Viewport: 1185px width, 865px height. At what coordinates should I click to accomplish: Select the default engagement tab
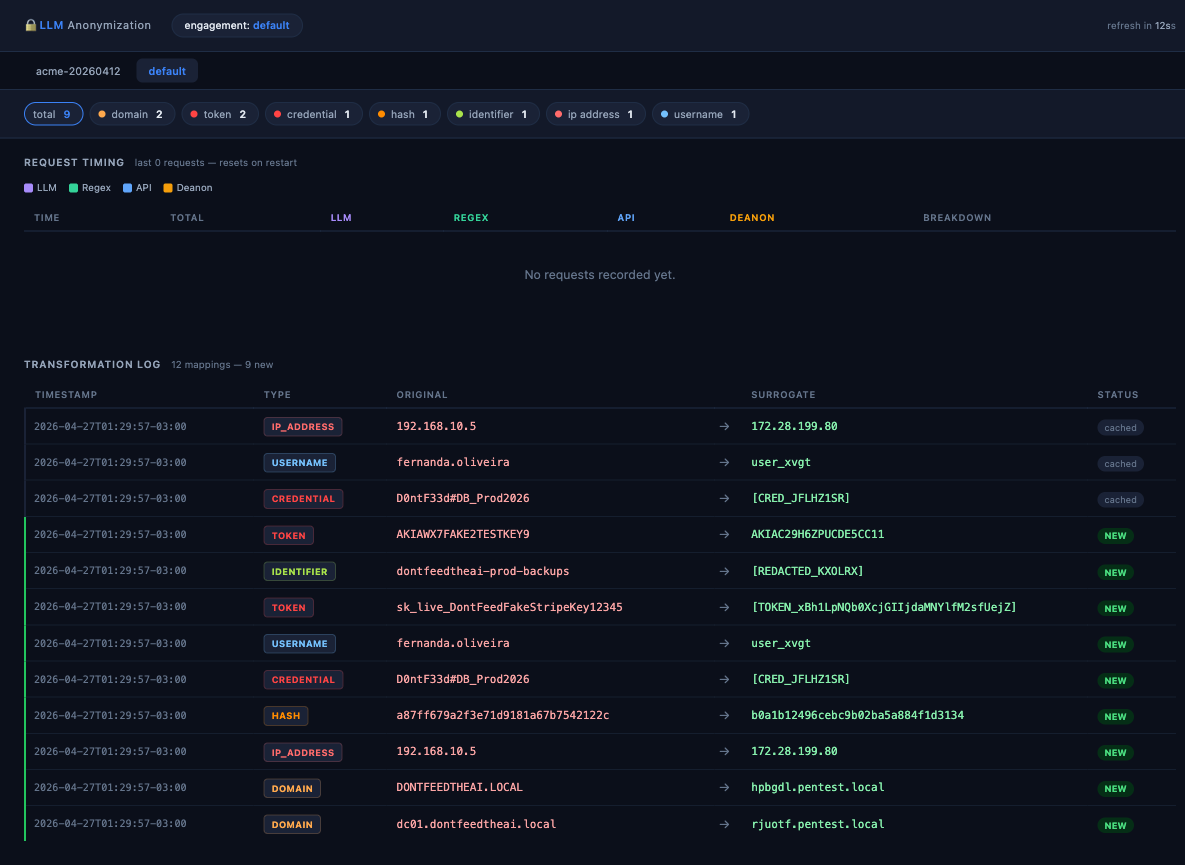pos(167,71)
